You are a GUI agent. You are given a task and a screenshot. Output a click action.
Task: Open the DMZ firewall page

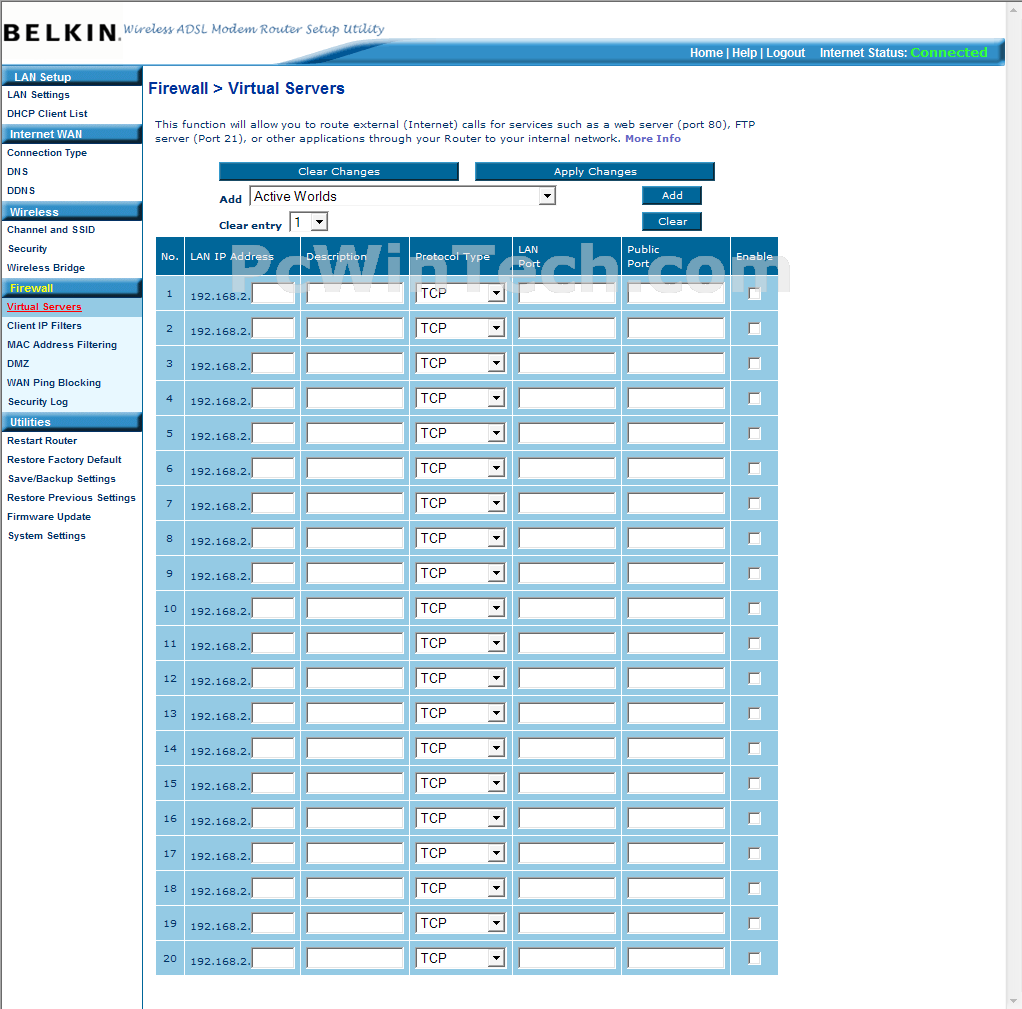(x=18, y=364)
